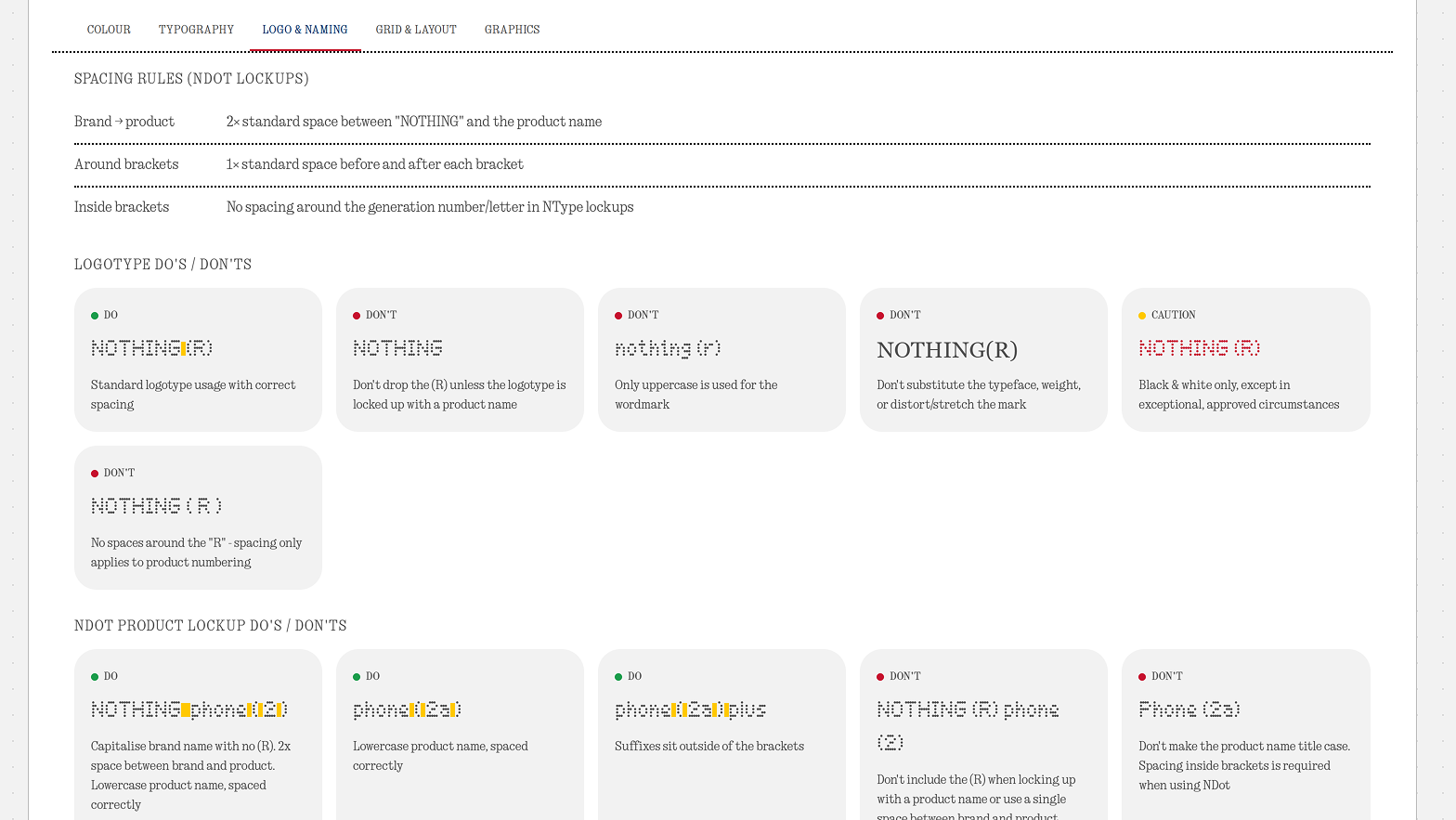Screen dimensions: 1456x820
Task: Click the phone (2a) plus lockup example
Action: point(691,709)
